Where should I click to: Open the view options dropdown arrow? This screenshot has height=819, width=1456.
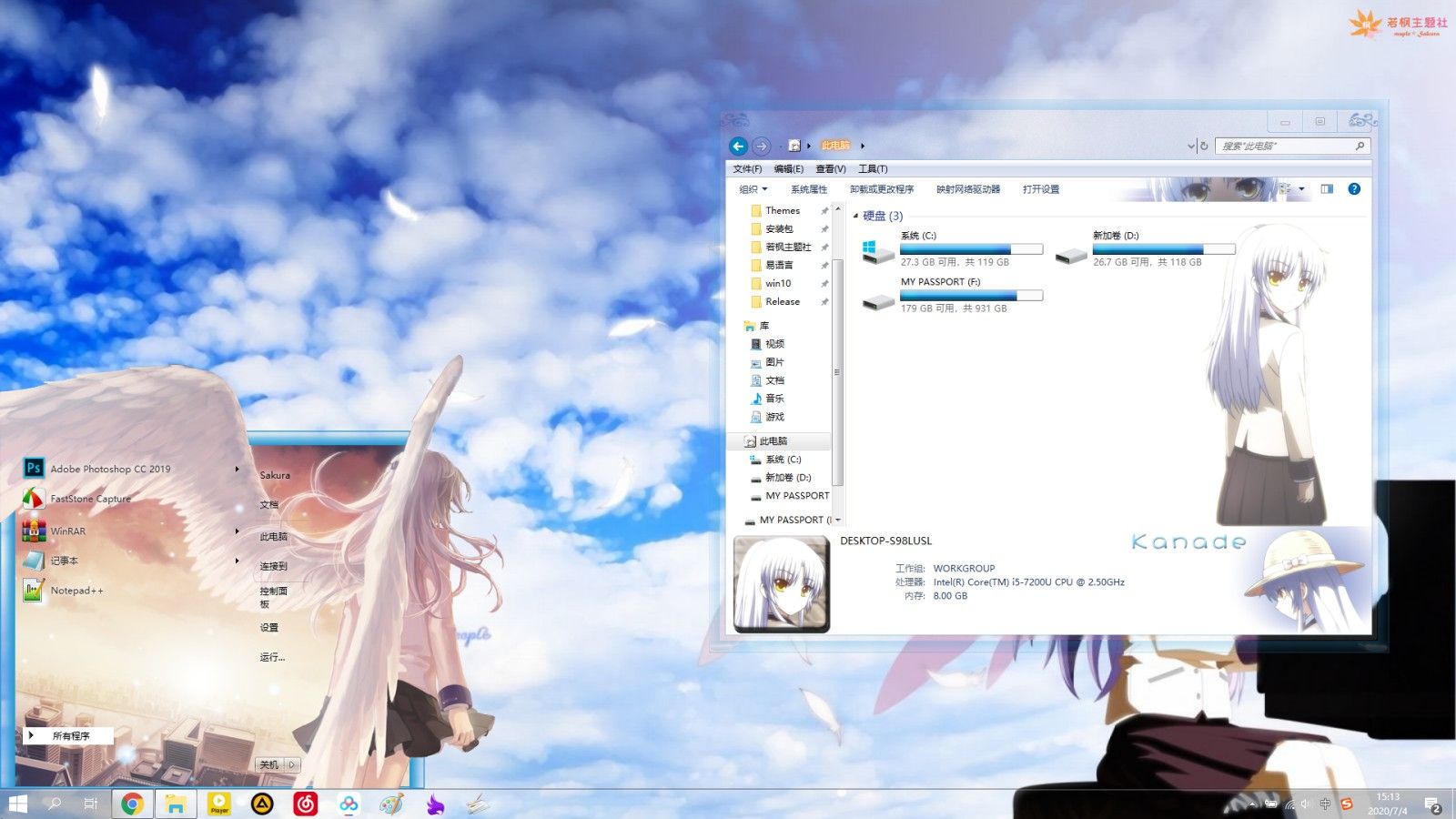(x=1301, y=189)
